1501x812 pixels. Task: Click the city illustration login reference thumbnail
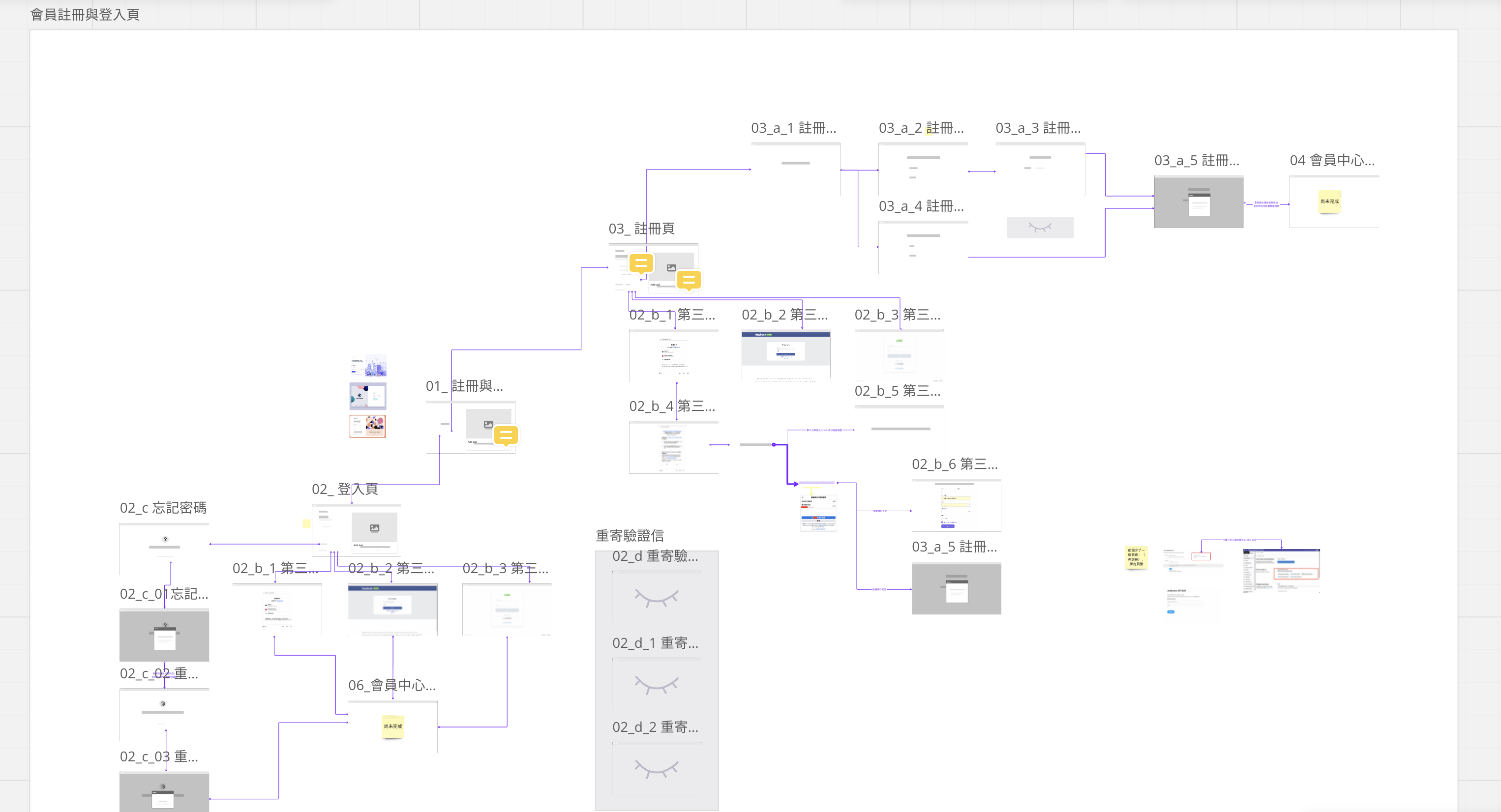coord(368,366)
